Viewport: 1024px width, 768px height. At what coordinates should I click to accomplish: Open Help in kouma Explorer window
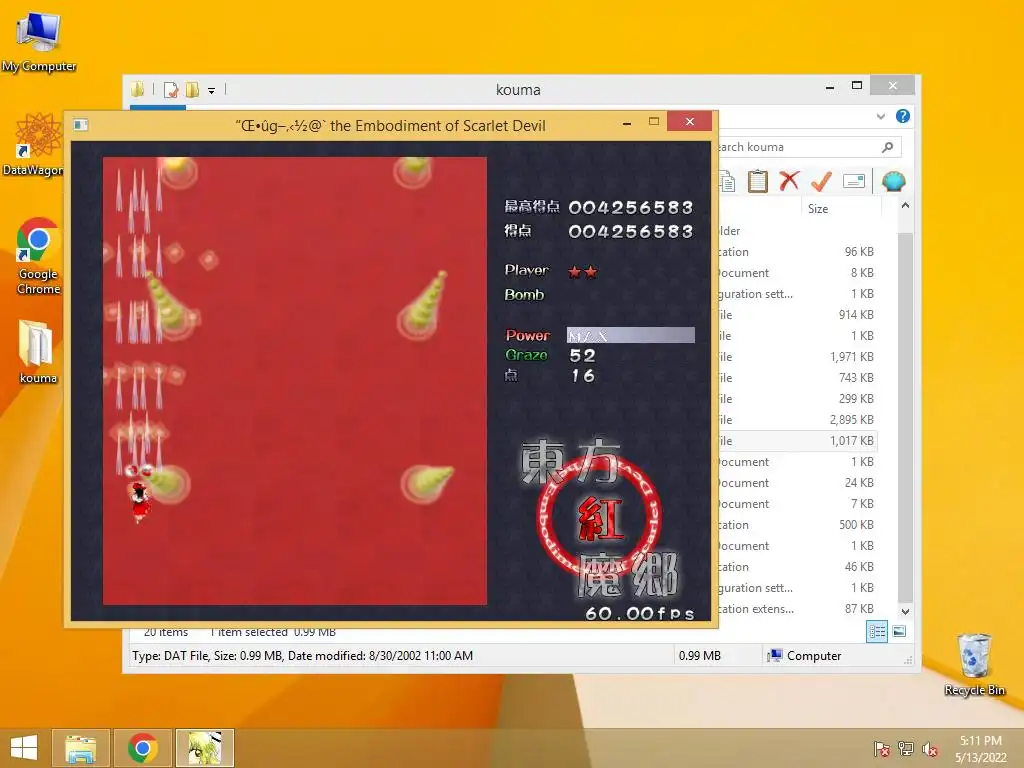[903, 116]
